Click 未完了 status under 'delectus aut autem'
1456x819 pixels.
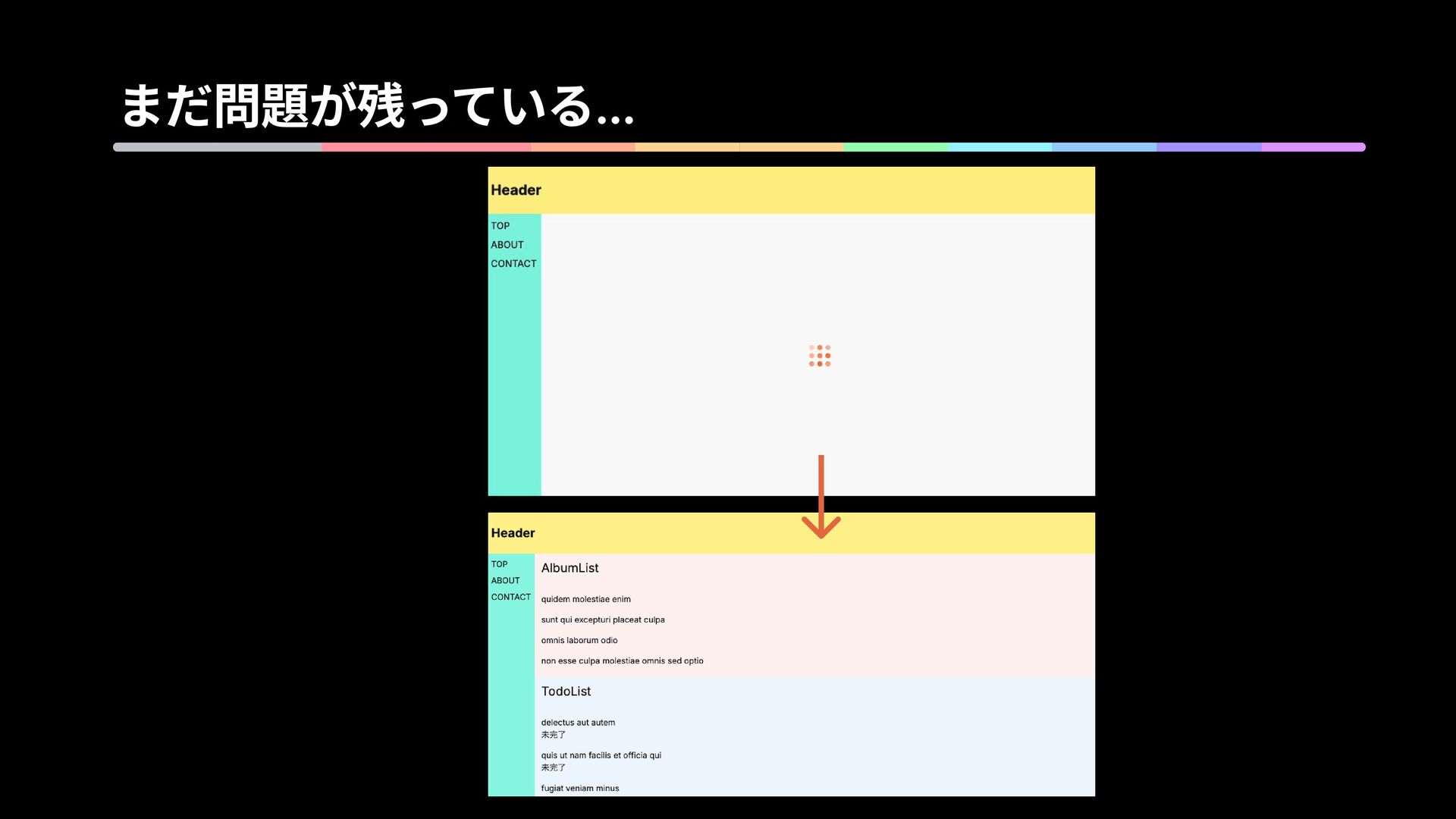point(553,735)
